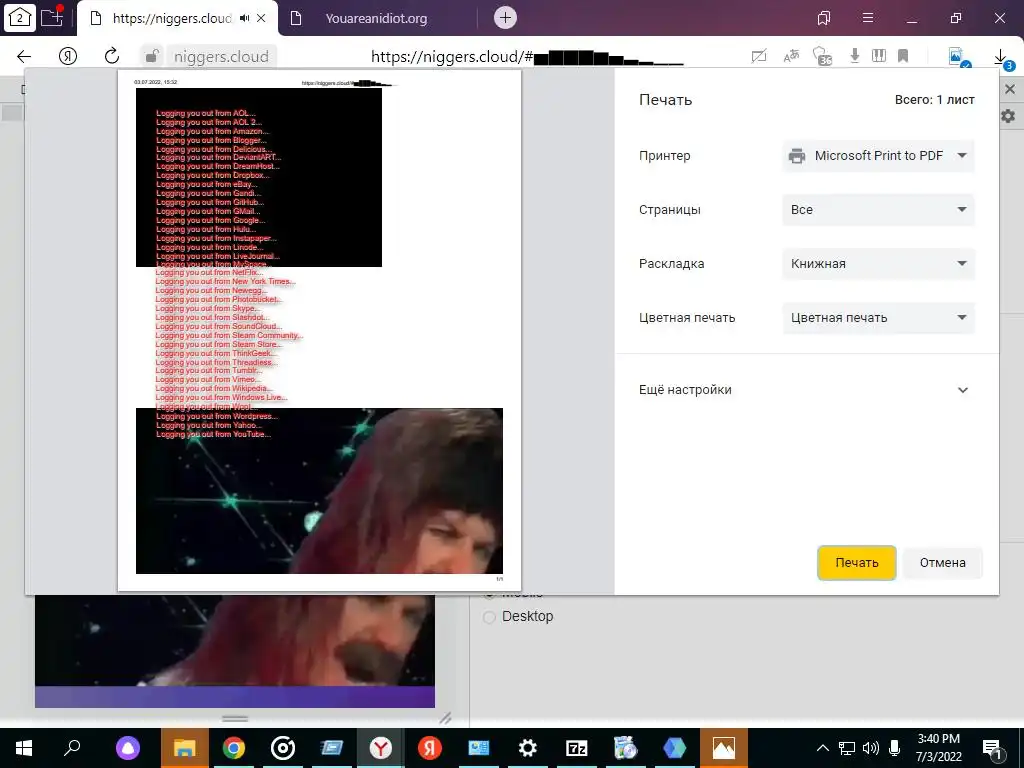Open taskbar search magnifier
The height and width of the screenshot is (768, 1024).
pyautogui.click(x=72, y=748)
